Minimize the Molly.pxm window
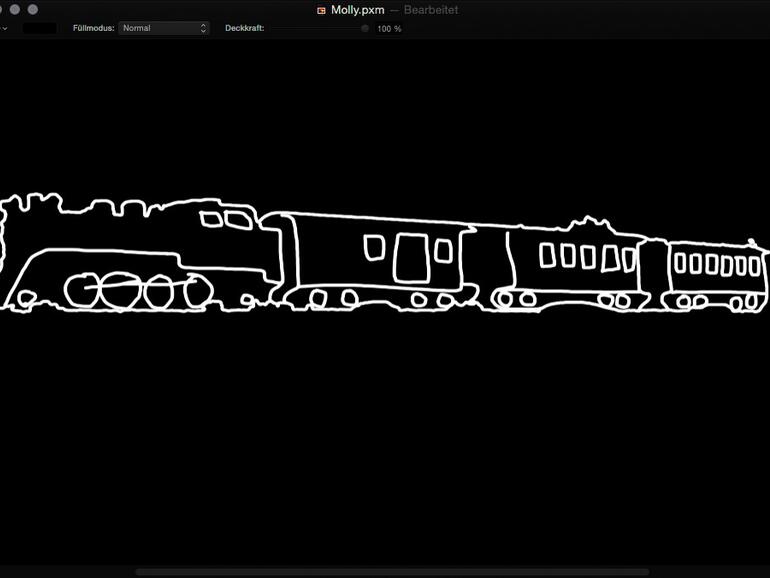The height and width of the screenshot is (578, 770). point(15,9)
